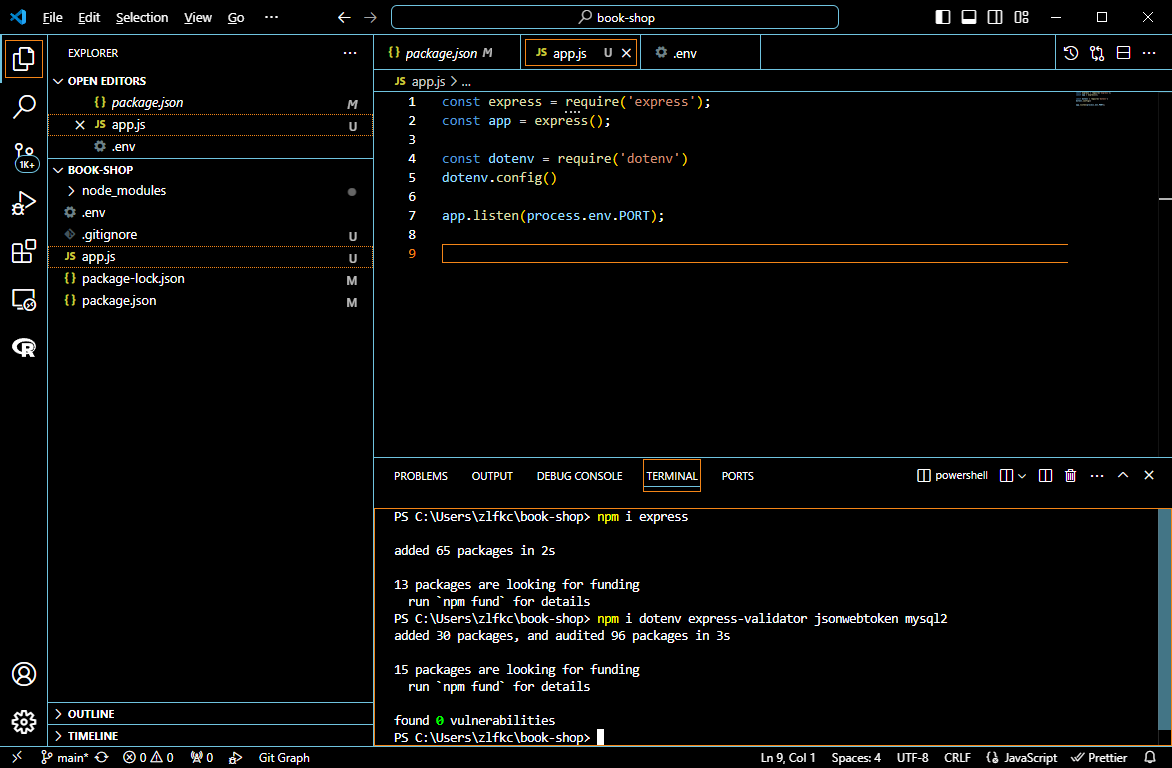Open the Manage settings gear

coord(24,722)
